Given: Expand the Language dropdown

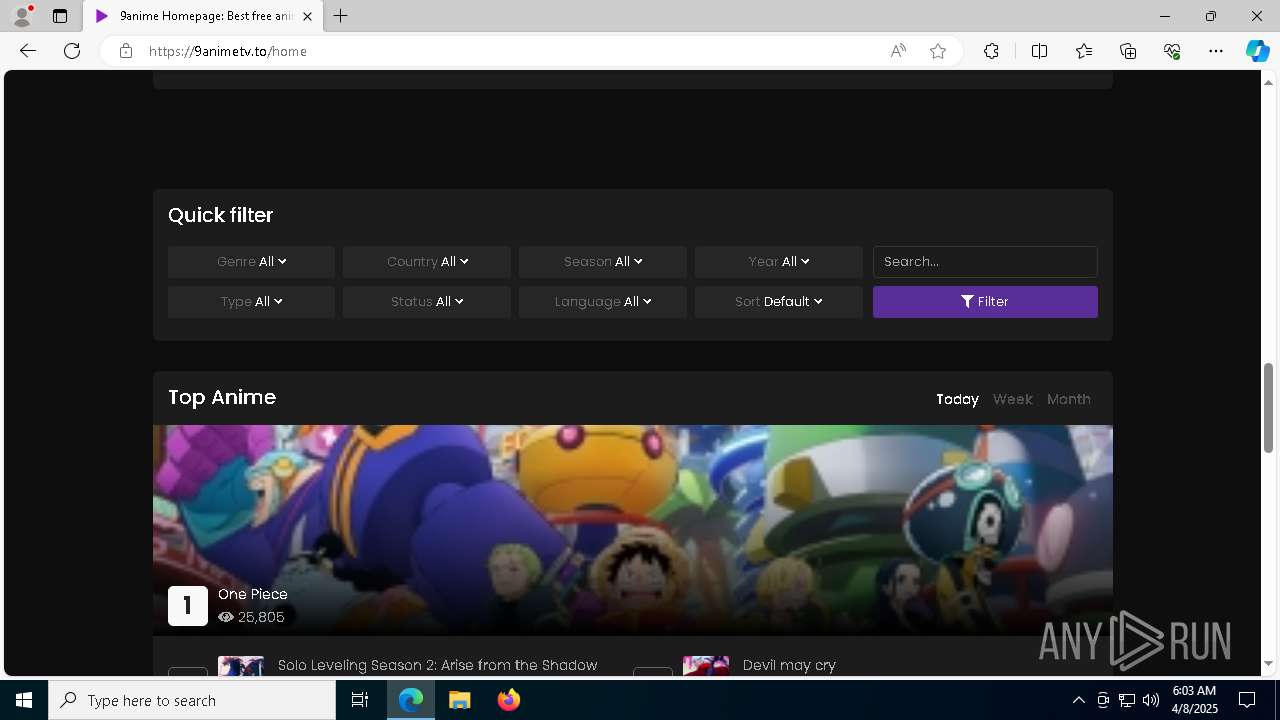Looking at the screenshot, I should click(603, 302).
